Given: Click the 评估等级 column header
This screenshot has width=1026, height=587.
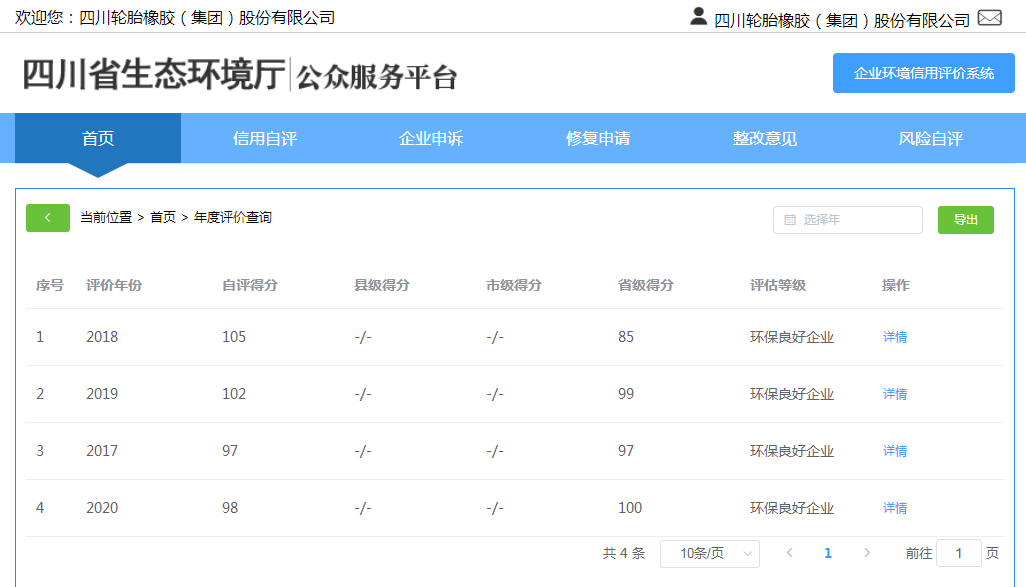Looking at the screenshot, I should click(x=778, y=285).
